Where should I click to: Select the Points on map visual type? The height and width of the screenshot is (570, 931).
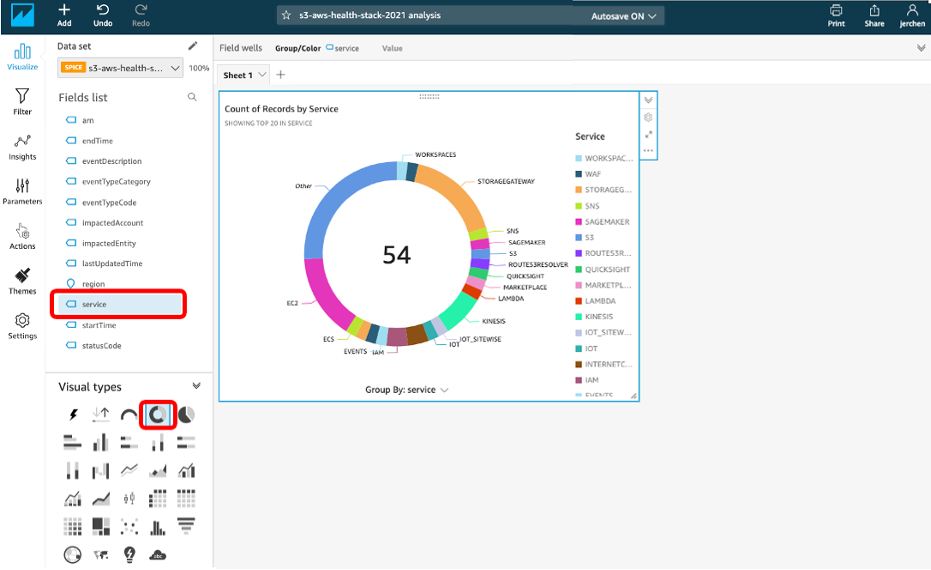point(72,555)
